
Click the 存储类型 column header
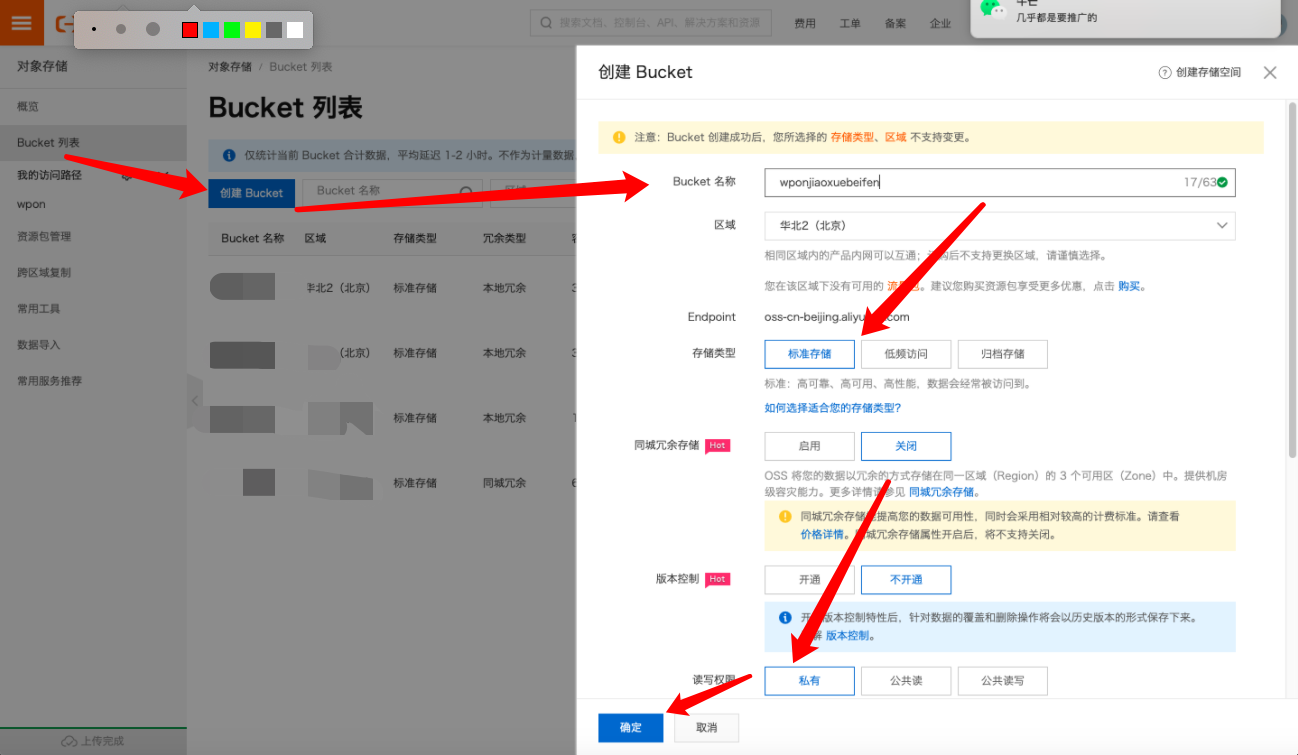coord(415,239)
